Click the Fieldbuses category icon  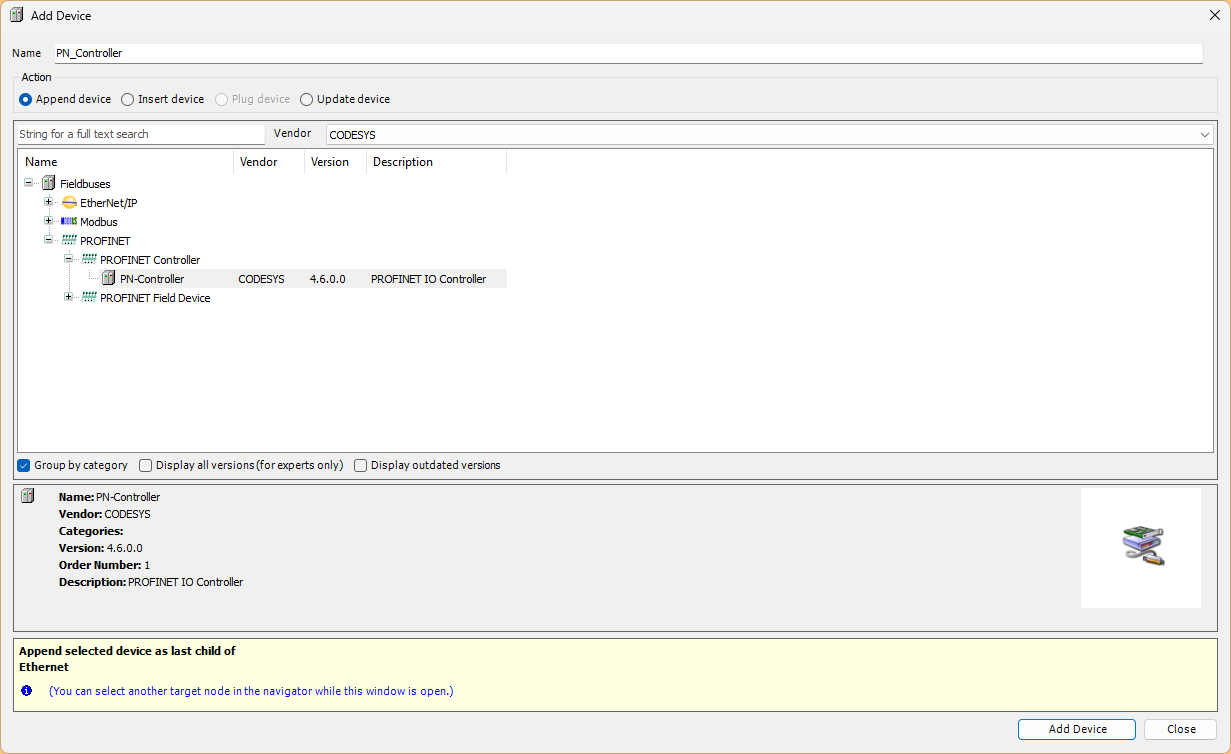[48, 184]
